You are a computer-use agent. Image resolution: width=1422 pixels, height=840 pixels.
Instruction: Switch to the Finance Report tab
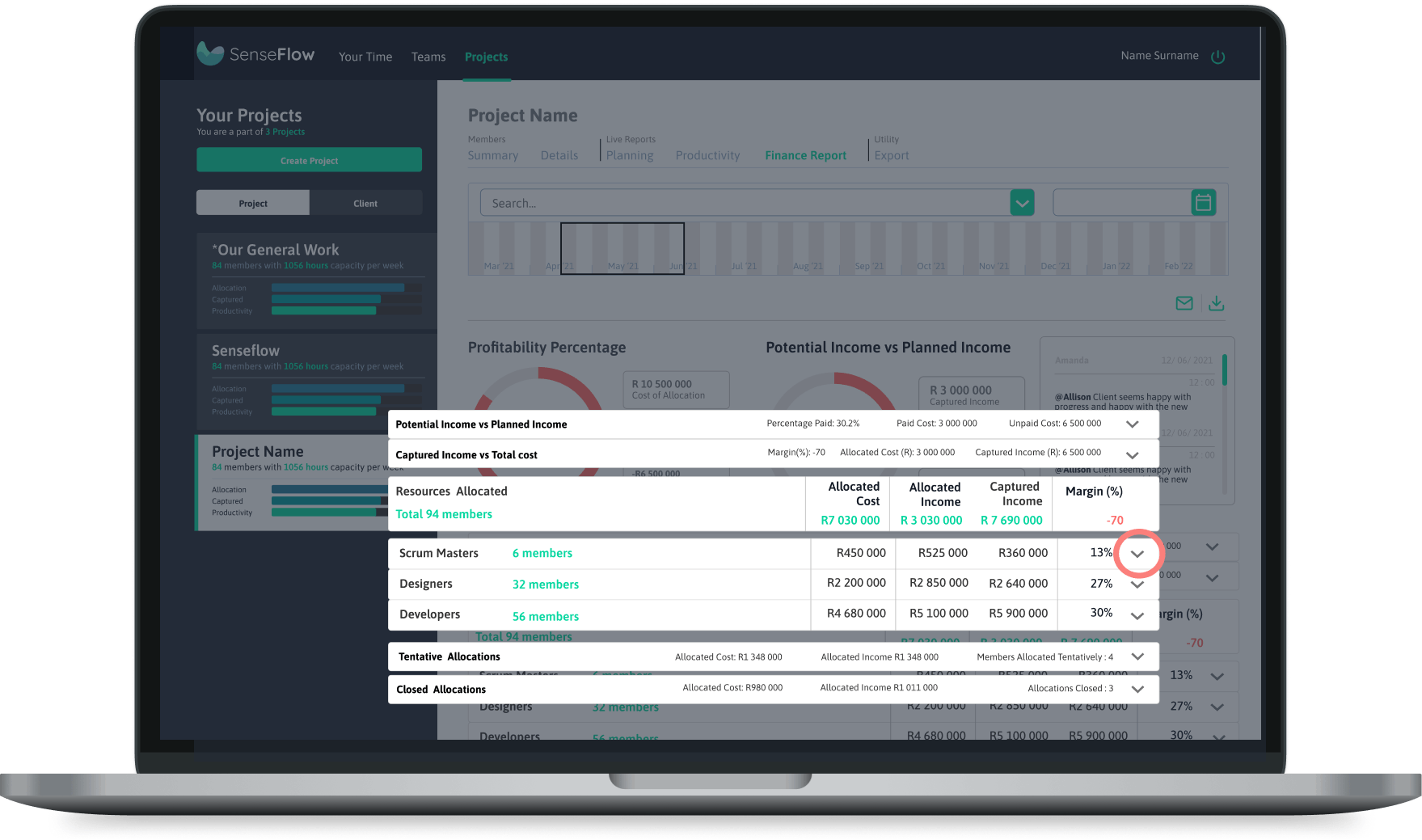tap(806, 155)
